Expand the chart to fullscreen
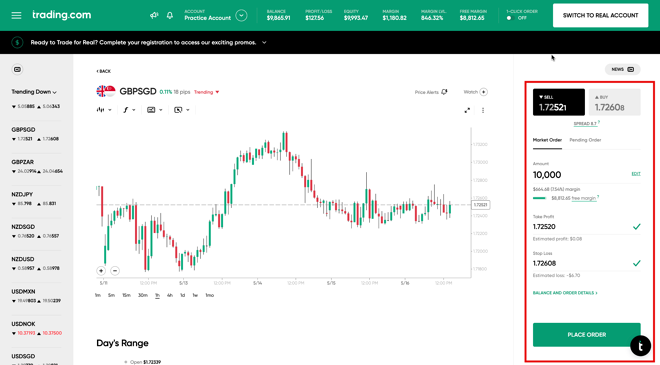The height and width of the screenshot is (365, 660). [x=467, y=110]
